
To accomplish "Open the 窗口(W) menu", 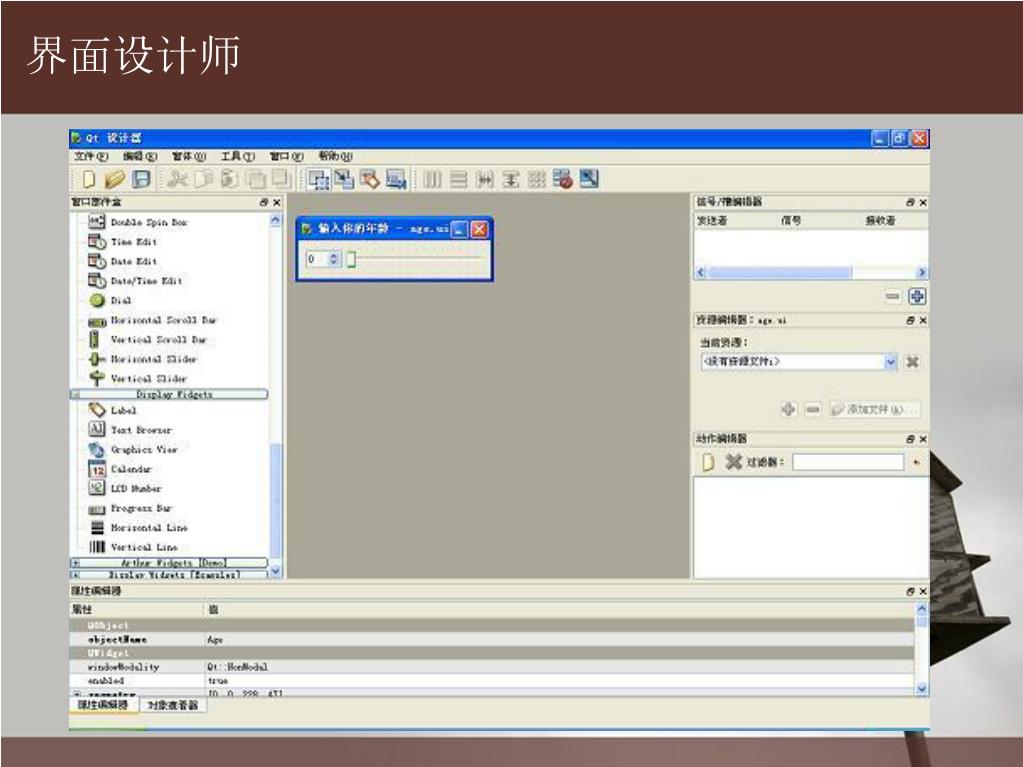I will [x=286, y=157].
